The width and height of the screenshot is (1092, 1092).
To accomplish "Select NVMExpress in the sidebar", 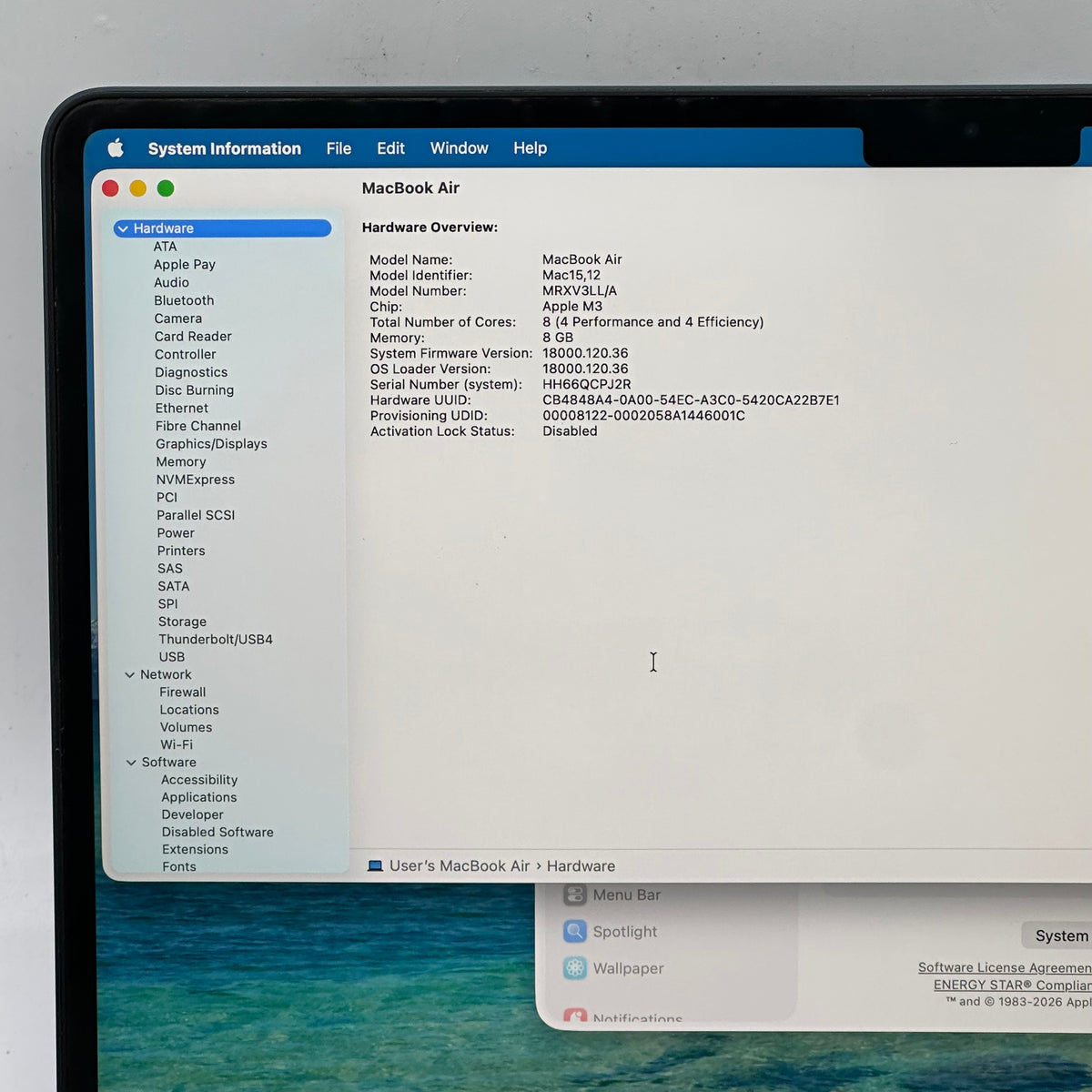I will pyautogui.click(x=196, y=480).
